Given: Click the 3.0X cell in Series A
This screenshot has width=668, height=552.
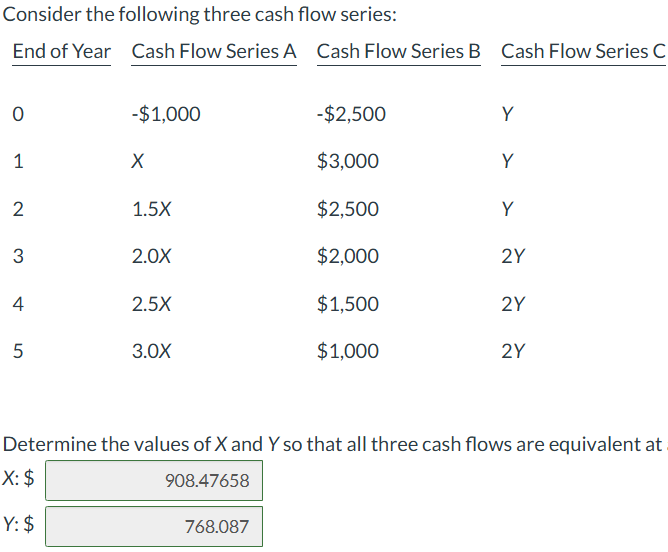Looking at the screenshot, I should coord(151,351).
